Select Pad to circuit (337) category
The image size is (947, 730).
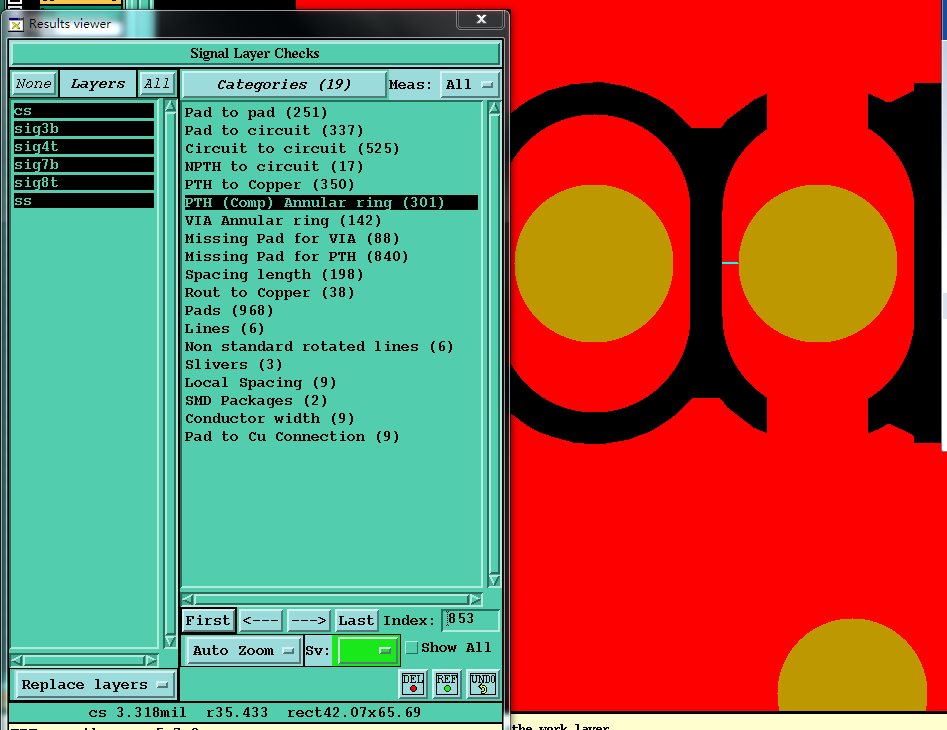tap(274, 130)
